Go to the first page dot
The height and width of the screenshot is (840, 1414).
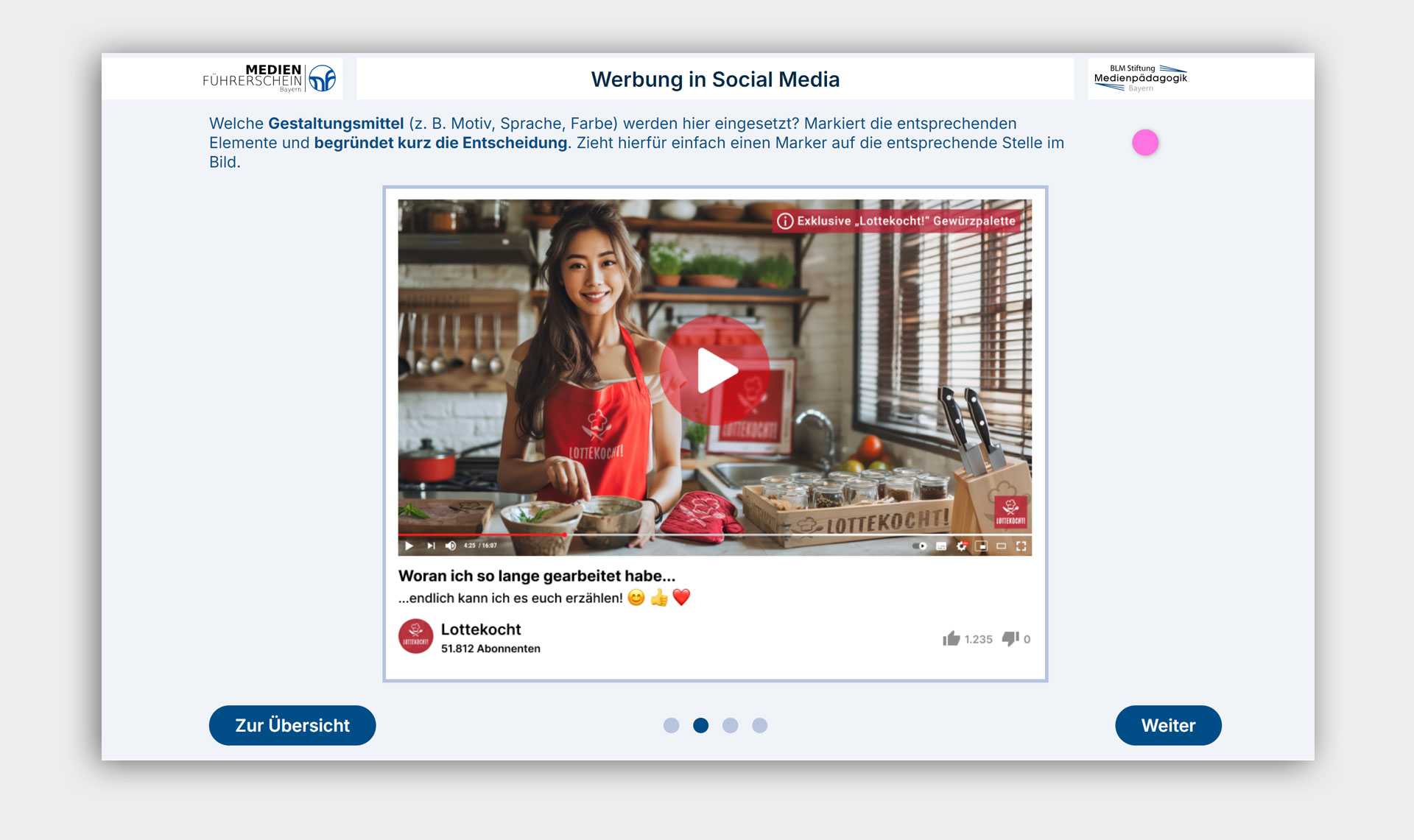671,726
